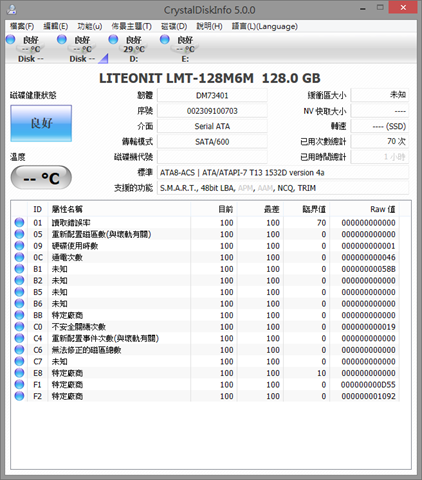
Task: Maximize the CrystalDiskInfo window
Action: [380, 8]
